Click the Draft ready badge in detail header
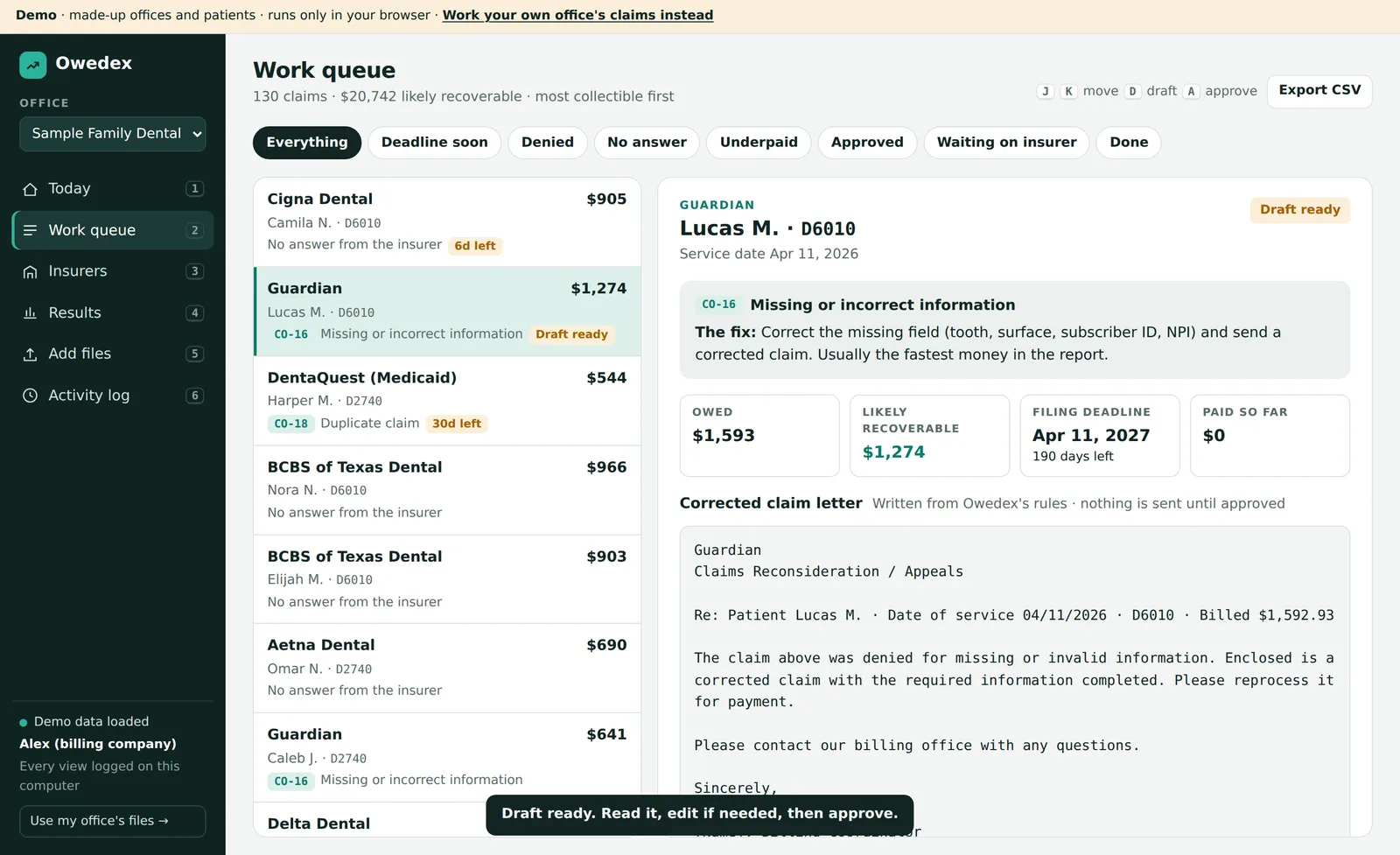The width and height of the screenshot is (1400, 855). coord(1299,210)
